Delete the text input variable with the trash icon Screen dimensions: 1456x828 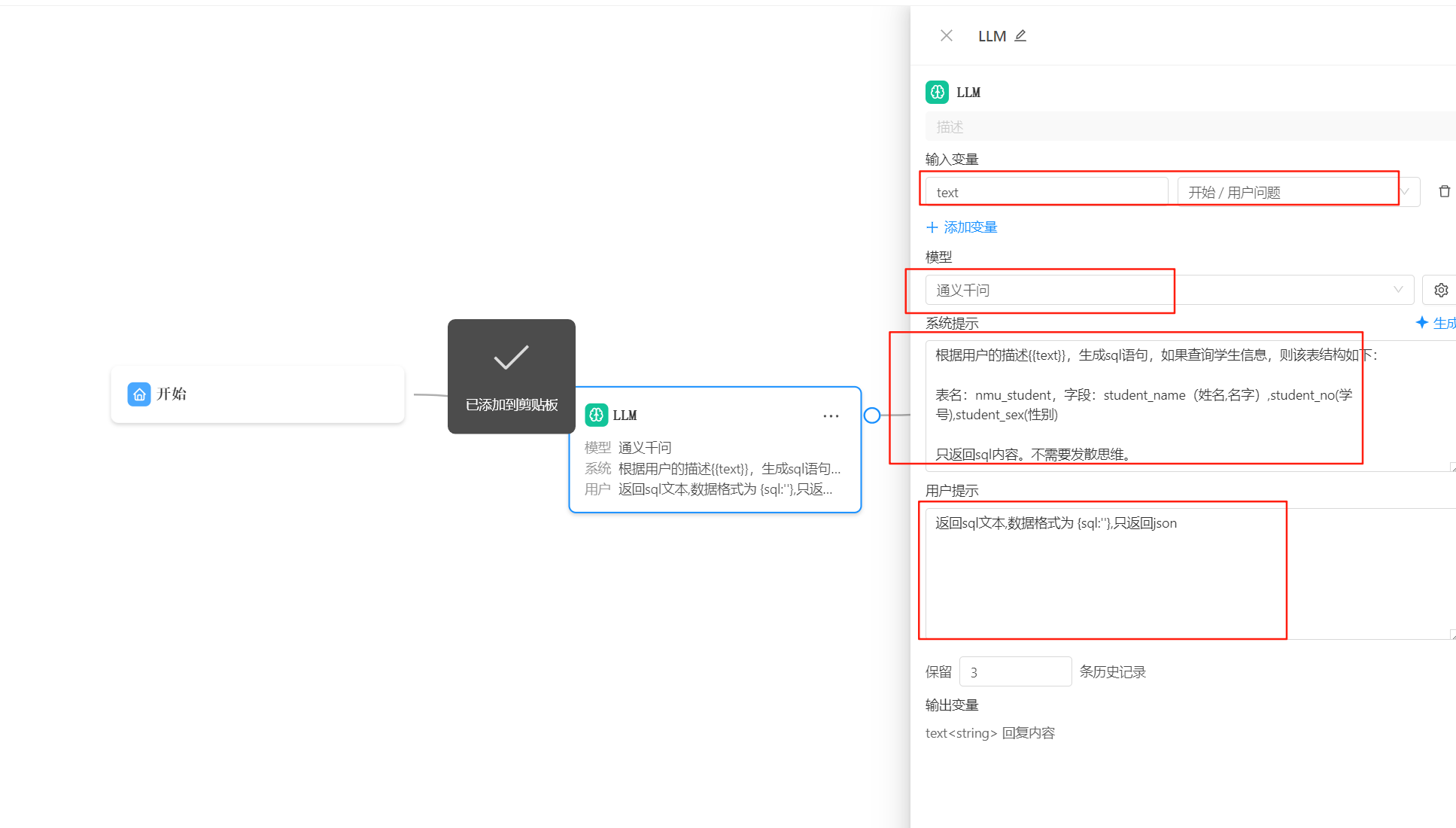[x=1444, y=190]
